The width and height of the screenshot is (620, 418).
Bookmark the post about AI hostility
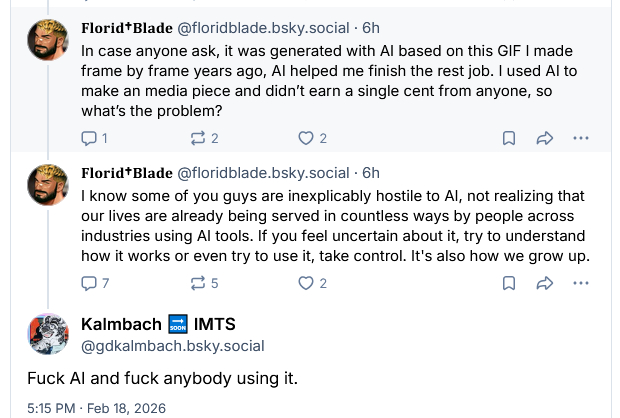coord(508,283)
